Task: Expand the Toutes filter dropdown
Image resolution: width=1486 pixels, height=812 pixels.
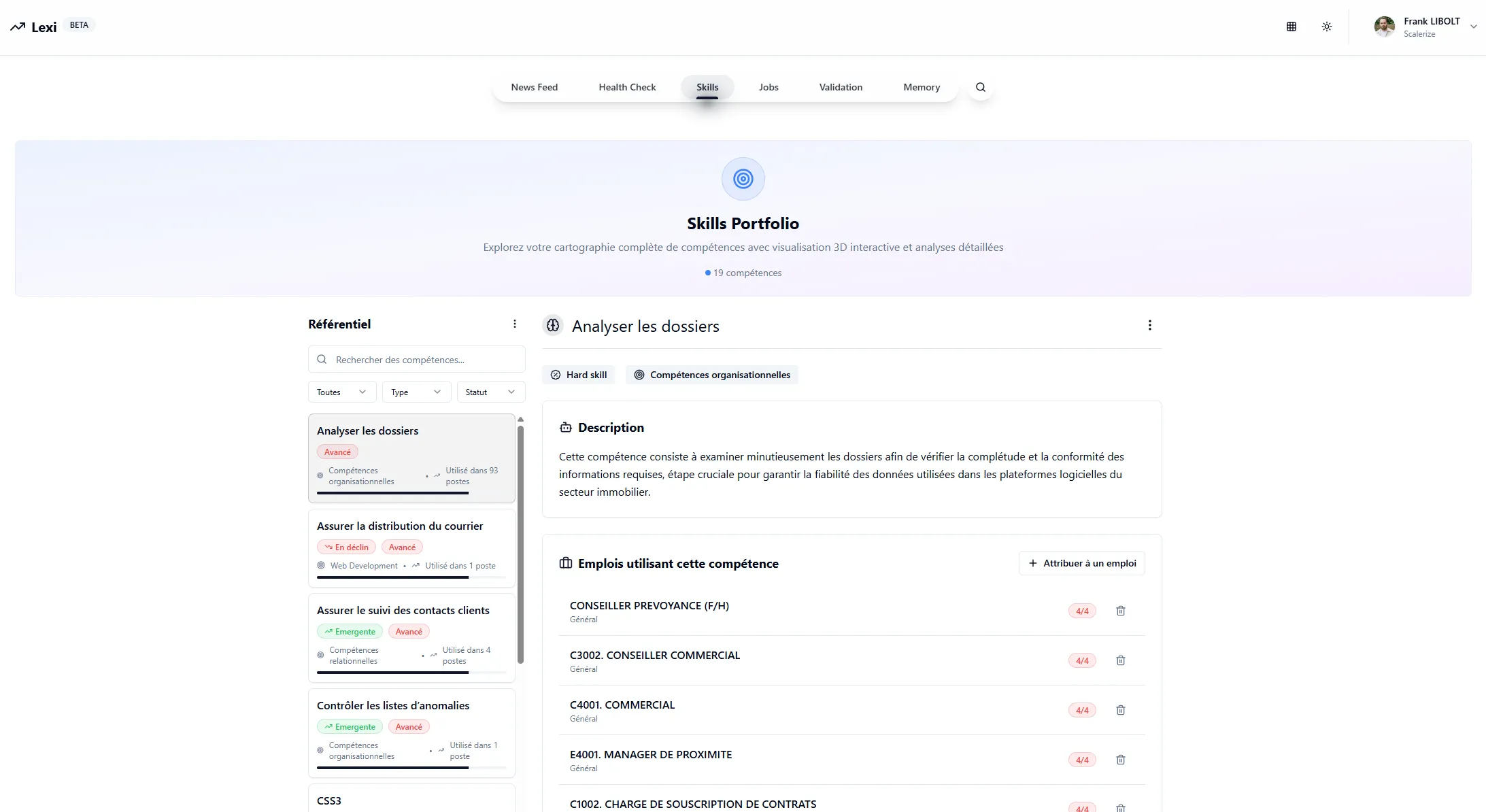Action: pyautogui.click(x=341, y=392)
